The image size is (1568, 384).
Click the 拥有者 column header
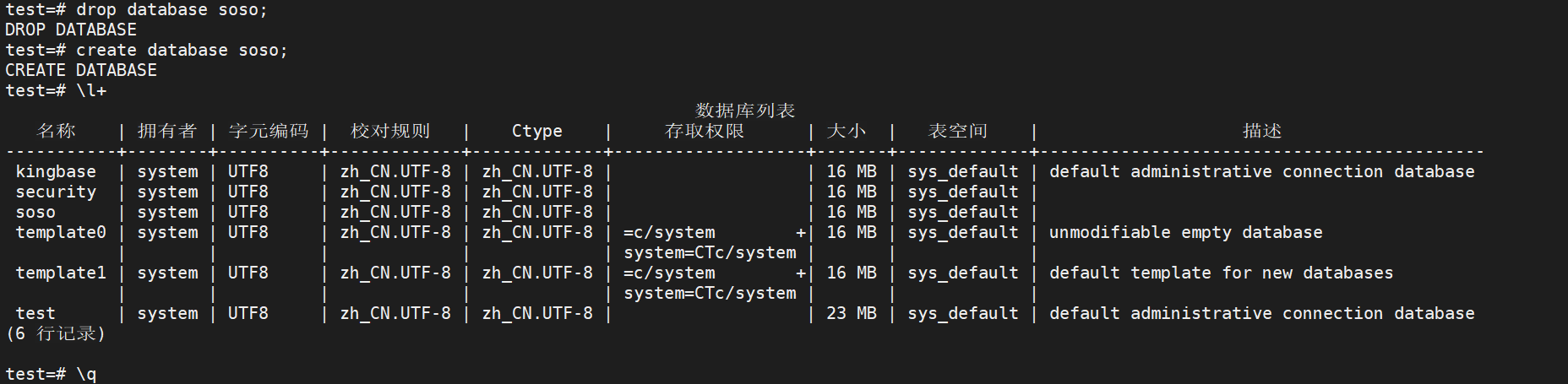pos(167,131)
